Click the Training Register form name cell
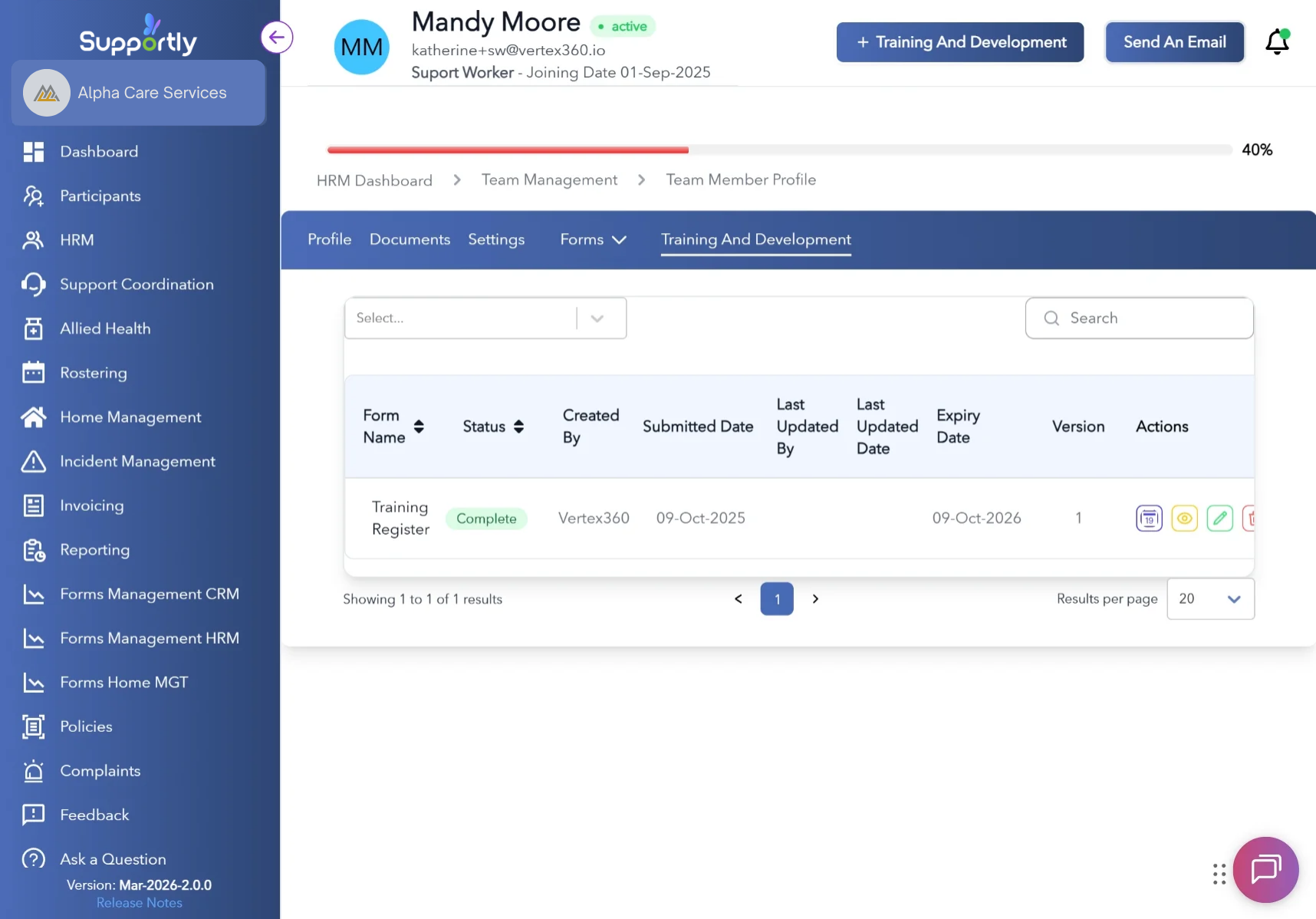 coord(400,519)
